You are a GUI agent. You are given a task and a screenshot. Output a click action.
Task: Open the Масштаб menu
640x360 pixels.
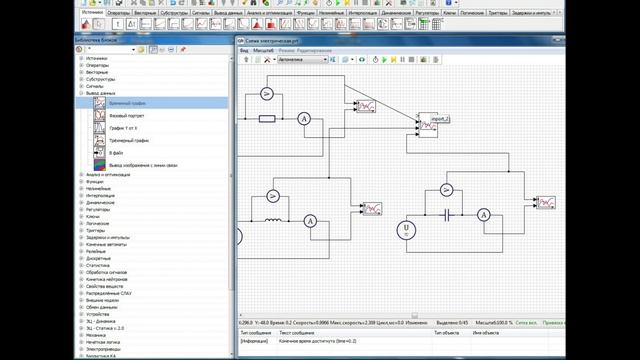click(x=263, y=51)
